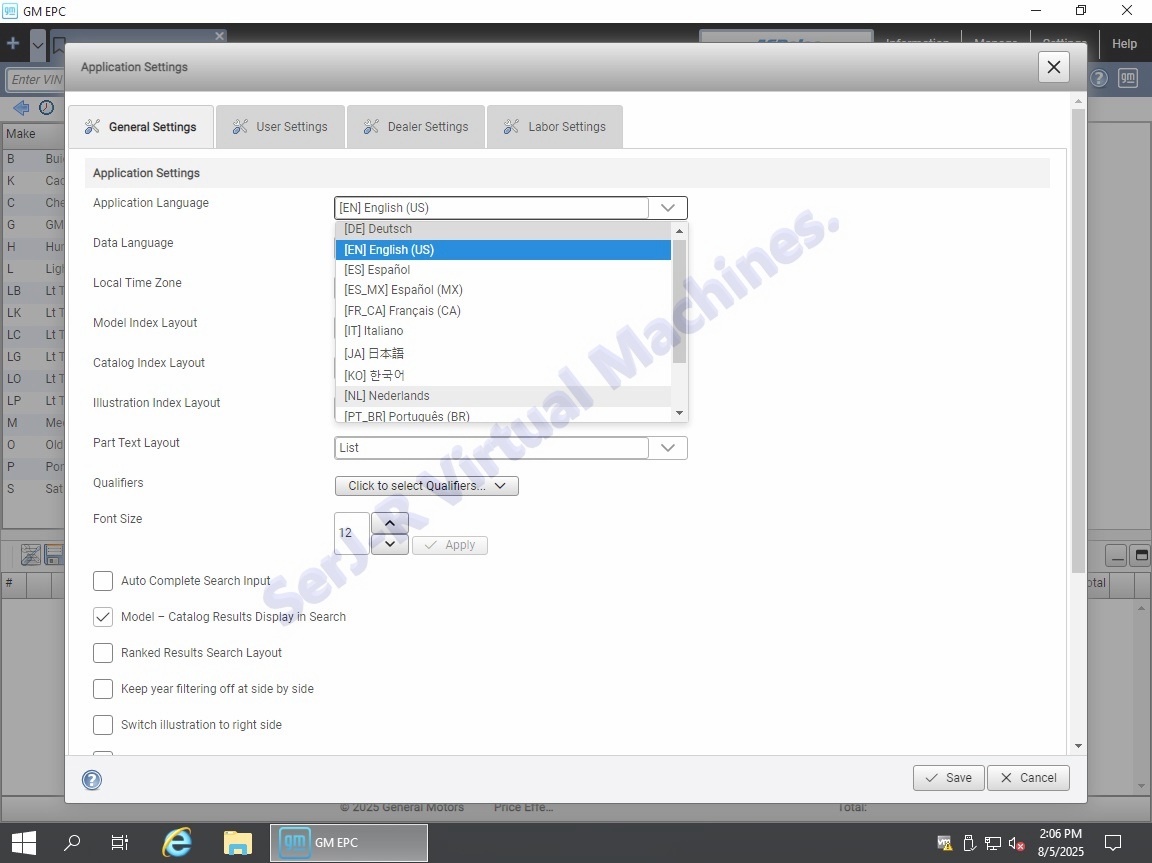Open the history clock icon

coord(46,108)
